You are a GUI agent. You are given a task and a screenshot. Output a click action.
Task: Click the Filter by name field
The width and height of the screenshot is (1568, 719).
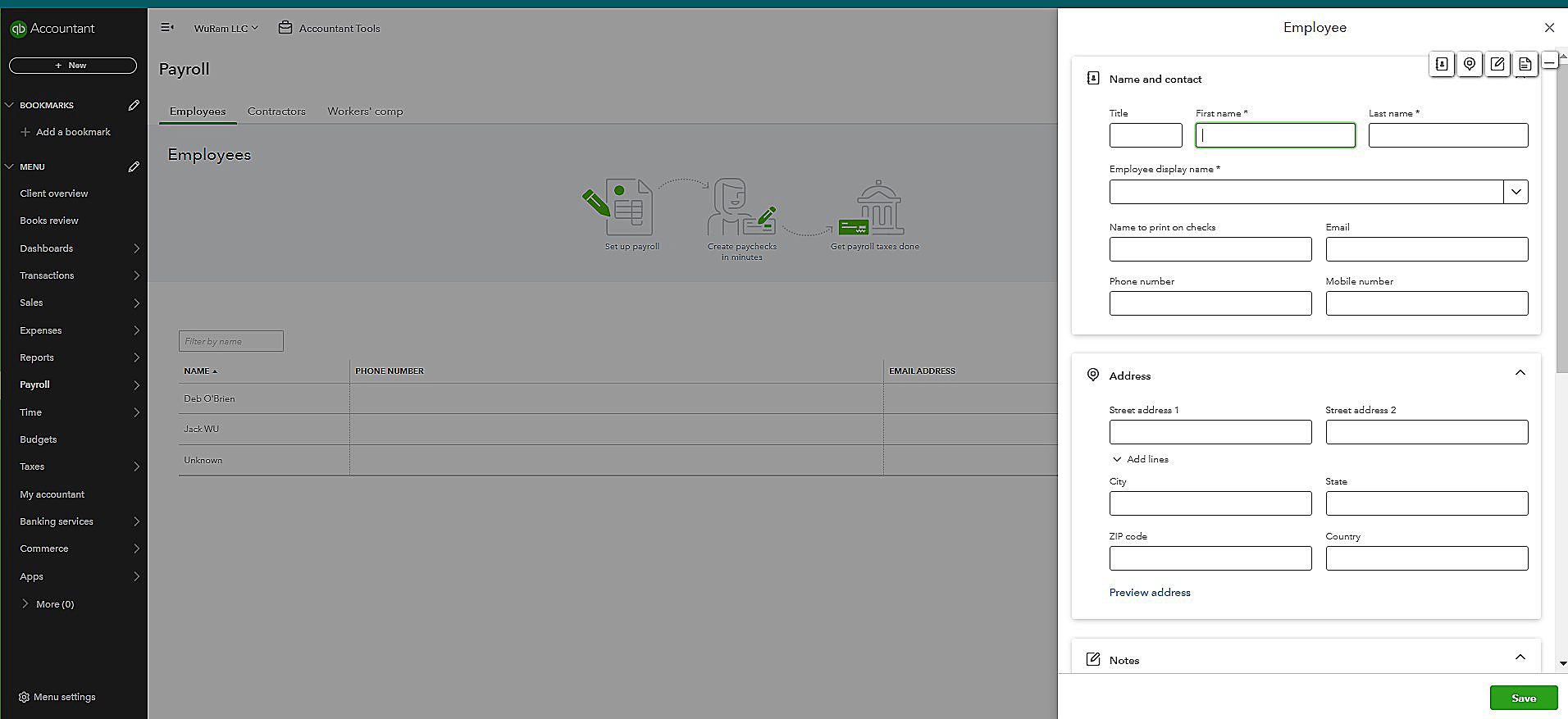(x=231, y=341)
